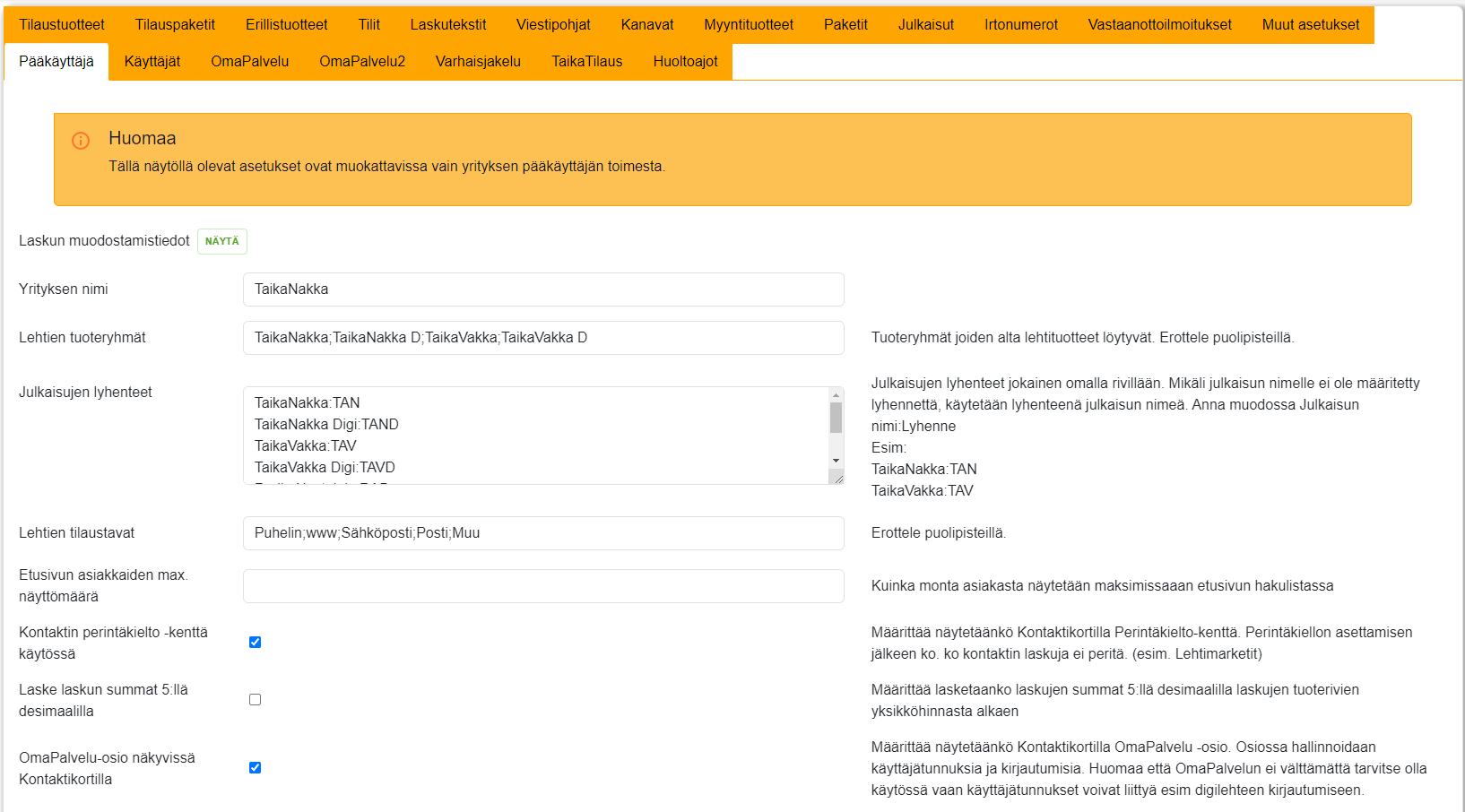Select the Viestipohjat tab
1465x812 pixels.
[x=553, y=25]
